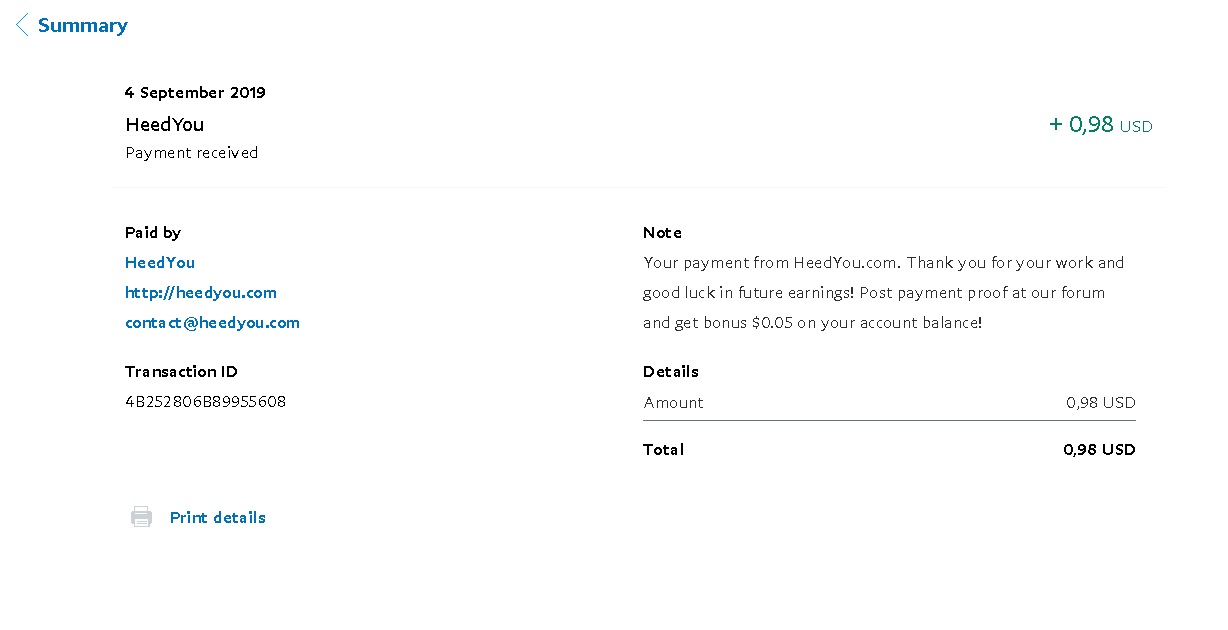Visit the http://heedyou.com link

coord(201,292)
